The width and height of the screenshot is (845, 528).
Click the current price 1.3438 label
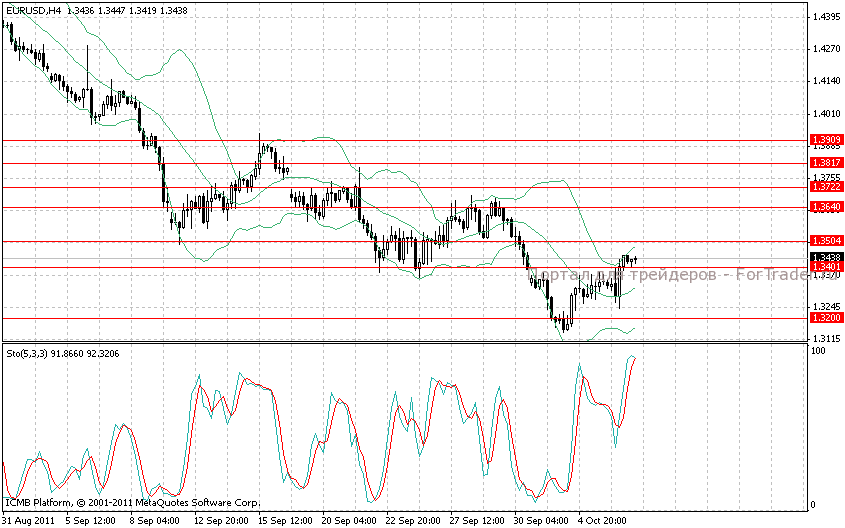(825, 258)
